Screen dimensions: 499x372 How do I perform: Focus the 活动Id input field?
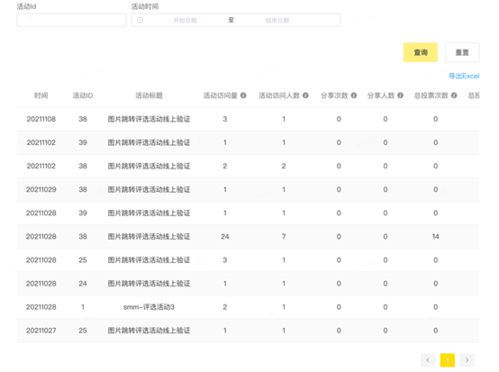pyautogui.click(x=71, y=20)
